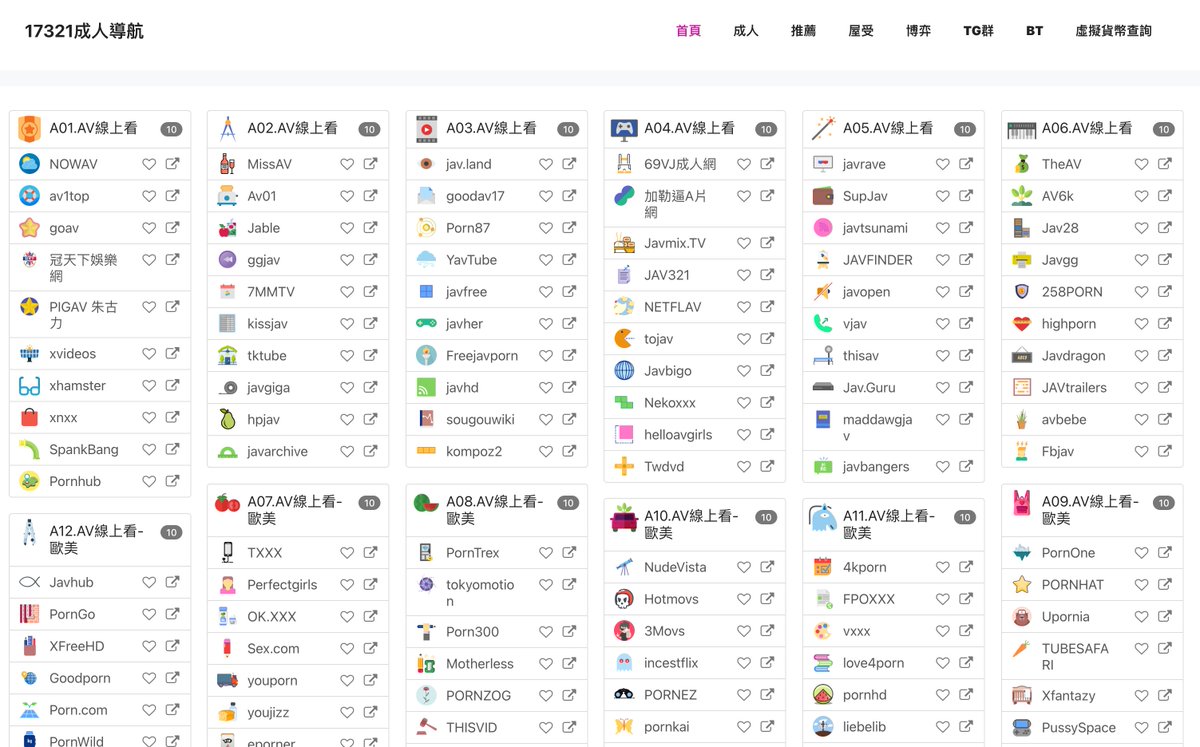Open vjav with the external link icon
This screenshot has height=747, width=1200.
(x=966, y=323)
